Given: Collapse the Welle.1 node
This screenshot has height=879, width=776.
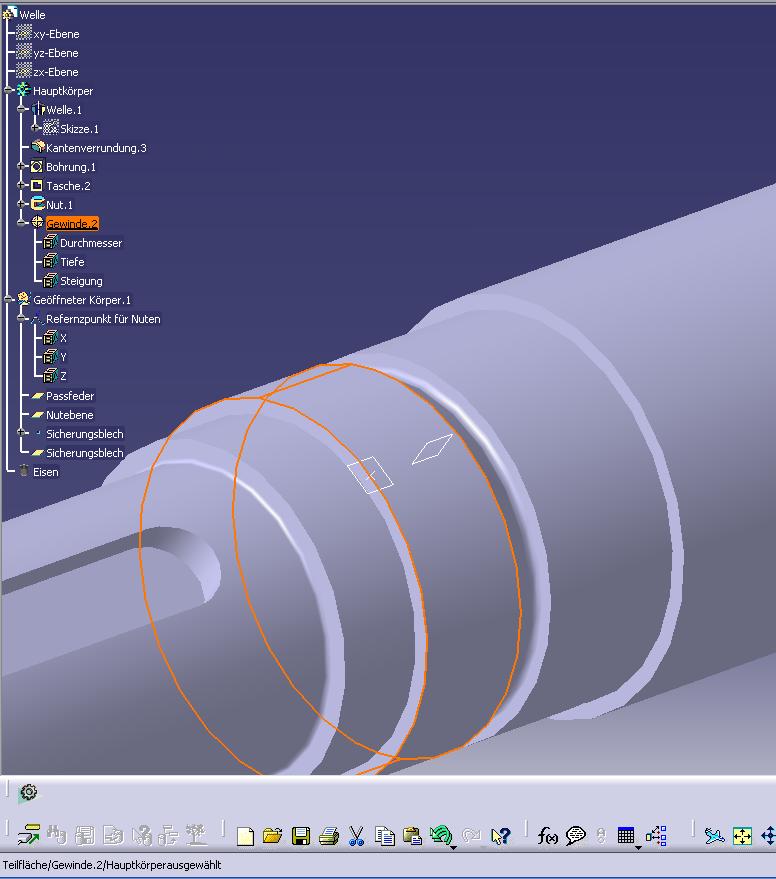Looking at the screenshot, I should tap(21, 109).
